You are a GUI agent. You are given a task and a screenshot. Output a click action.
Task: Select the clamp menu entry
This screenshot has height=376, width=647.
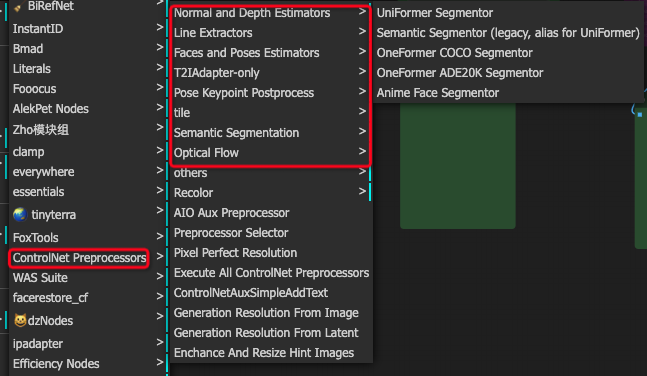(x=87, y=151)
